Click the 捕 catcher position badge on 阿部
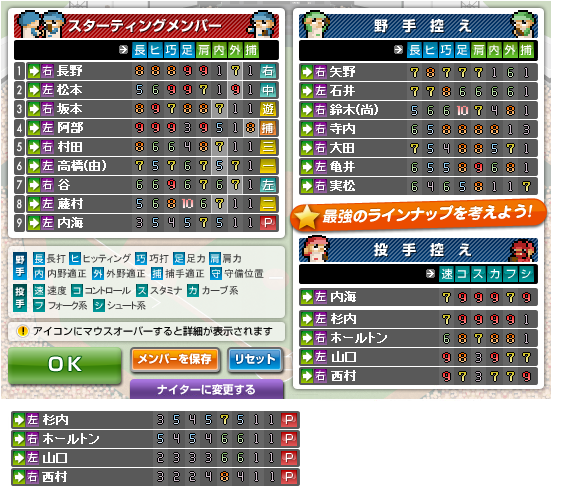The width and height of the screenshot is (561, 497). pos(268,128)
